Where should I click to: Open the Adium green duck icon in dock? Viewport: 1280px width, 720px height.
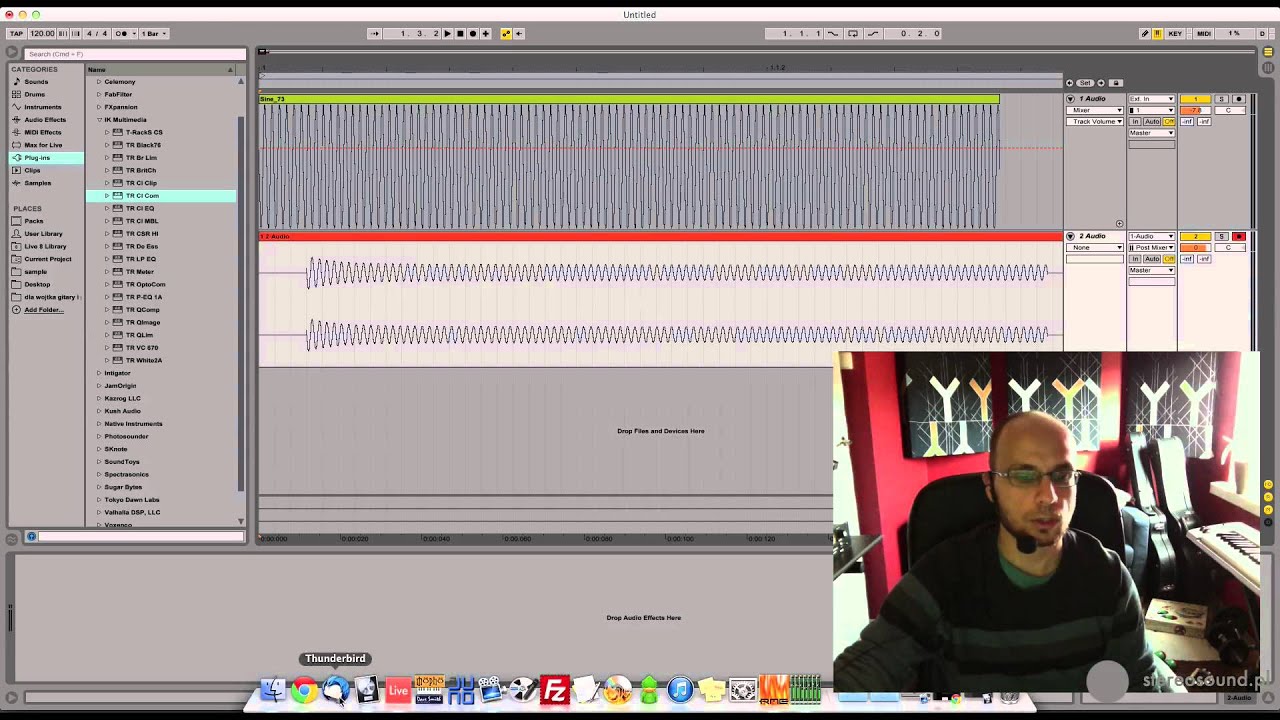(x=649, y=690)
